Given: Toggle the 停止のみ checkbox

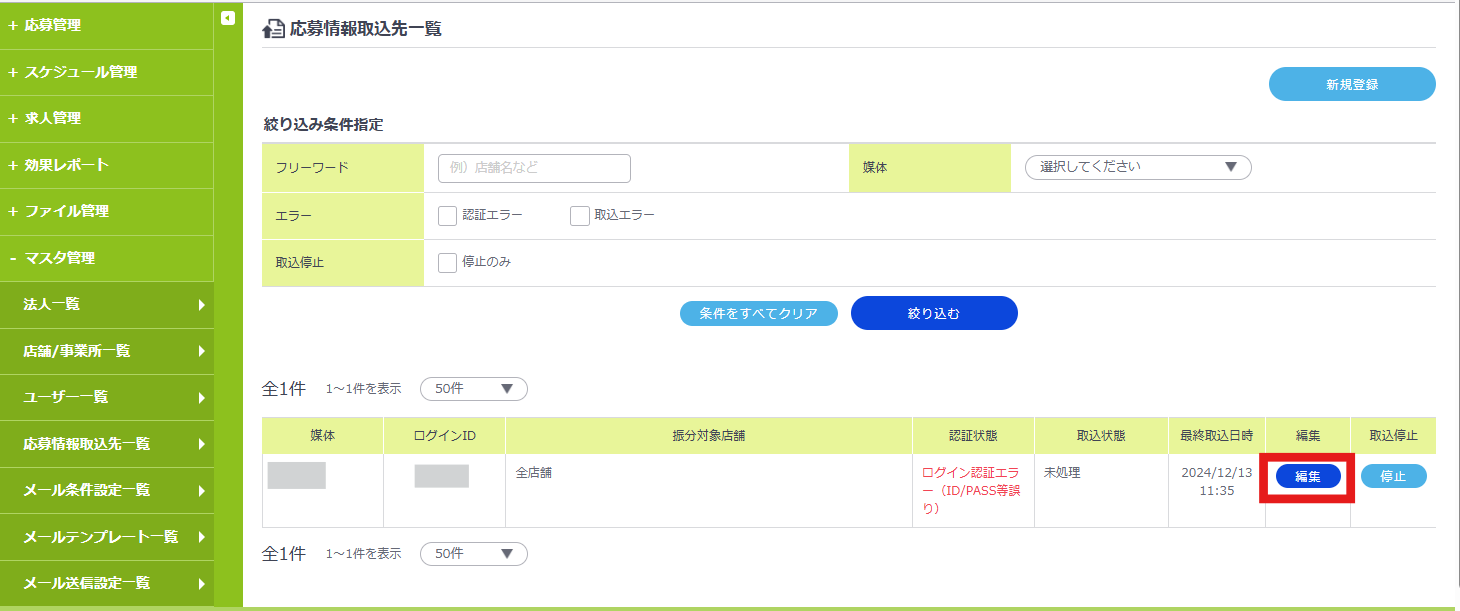Looking at the screenshot, I should (x=448, y=263).
